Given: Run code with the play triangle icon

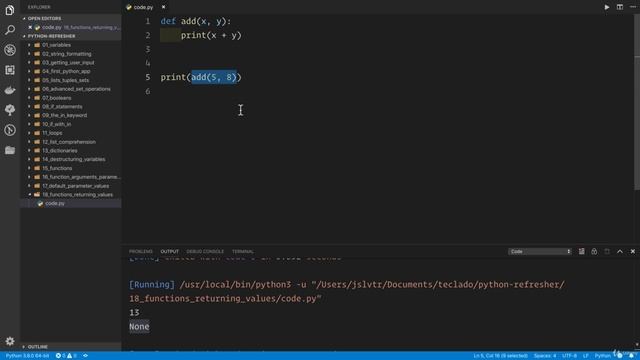Looking at the screenshot, I should 607,7.
